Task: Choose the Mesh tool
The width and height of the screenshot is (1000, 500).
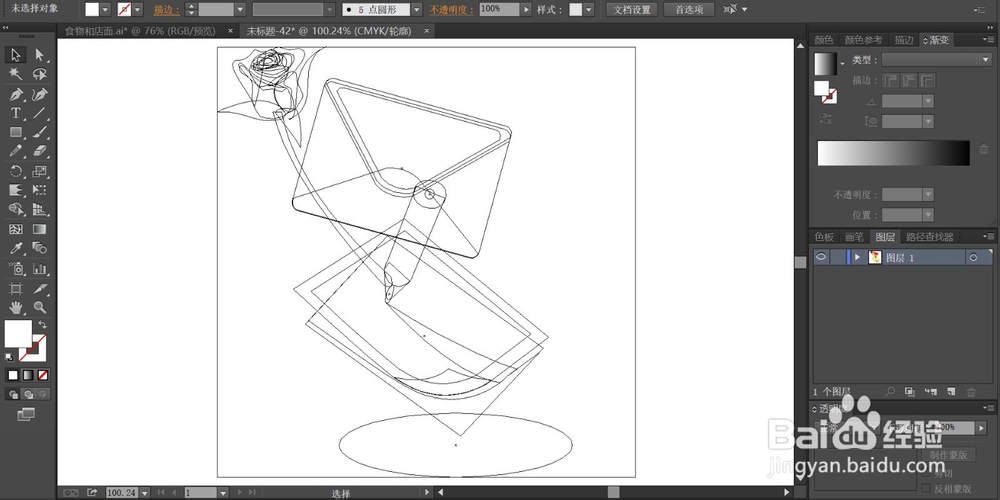Action: coord(16,229)
